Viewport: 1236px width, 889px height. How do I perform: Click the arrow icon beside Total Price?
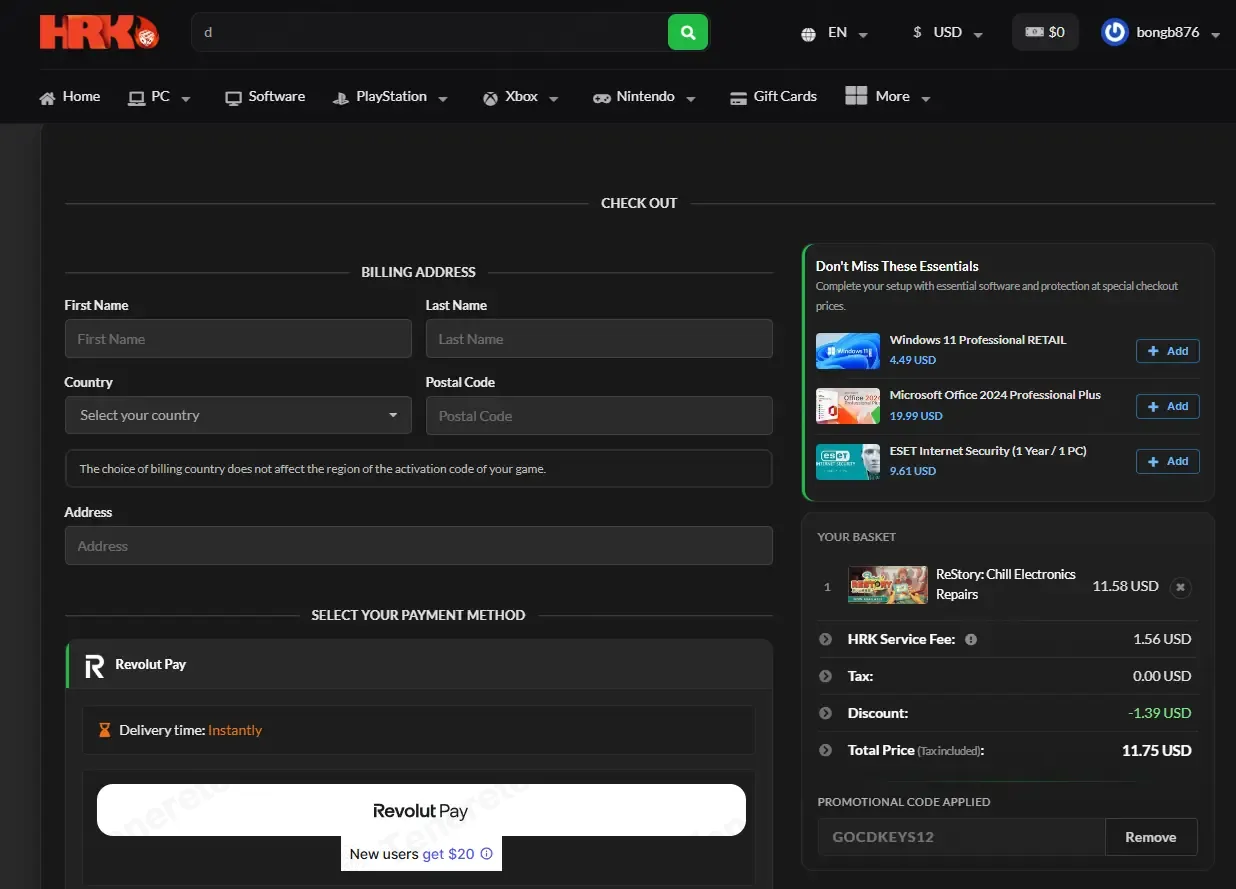[x=825, y=750]
